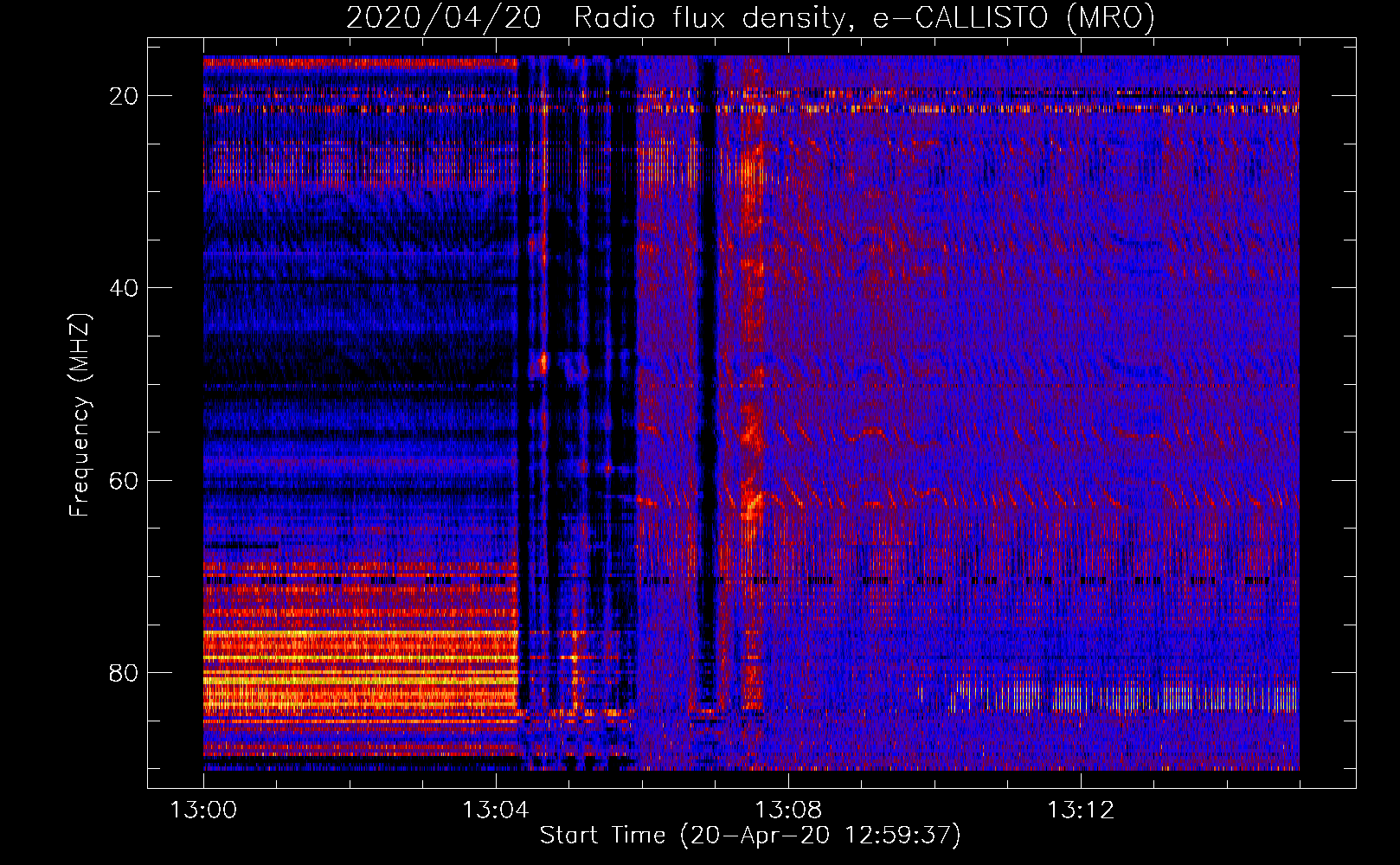Screen dimensions: 1400x865
Task: Click the 'Start Time (20-Apr-20 12:59:37)' label
Action: [750, 836]
